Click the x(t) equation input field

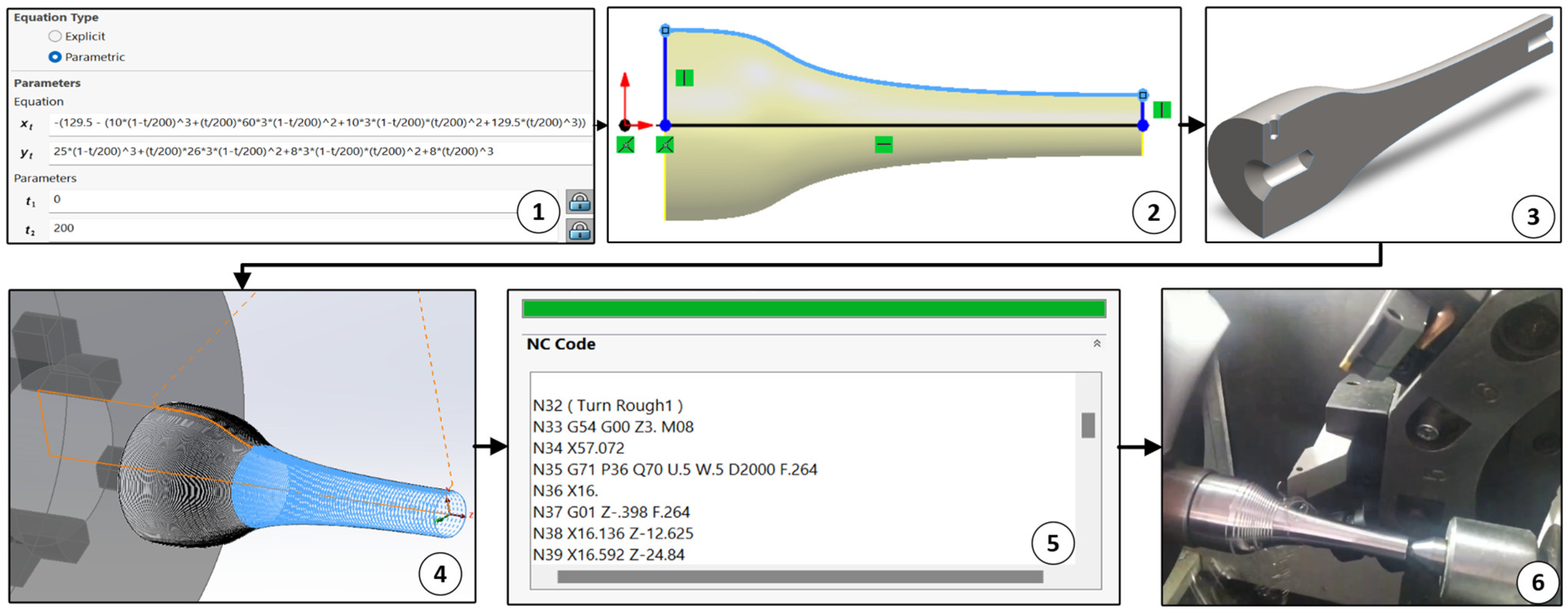pos(320,123)
